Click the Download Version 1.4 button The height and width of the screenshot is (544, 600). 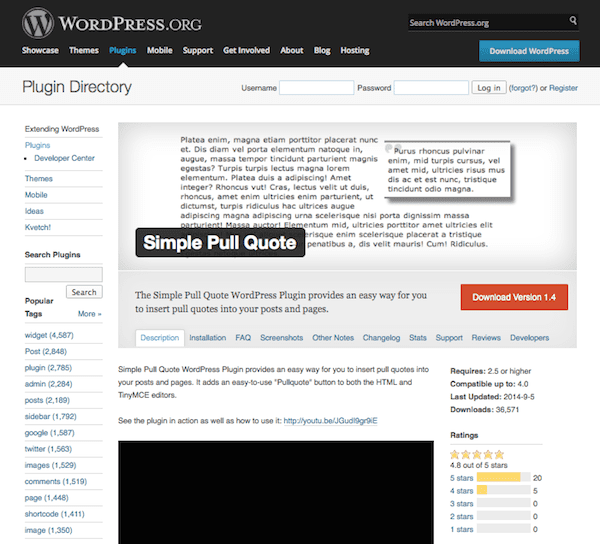point(514,297)
